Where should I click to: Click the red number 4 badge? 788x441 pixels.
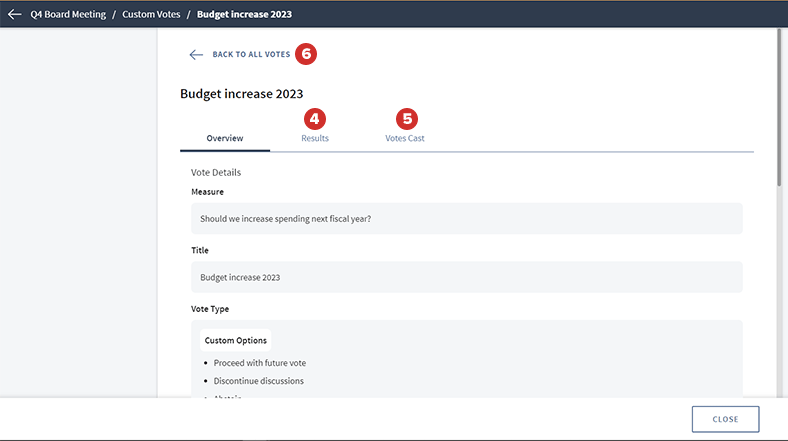click(x=315, y=118)
